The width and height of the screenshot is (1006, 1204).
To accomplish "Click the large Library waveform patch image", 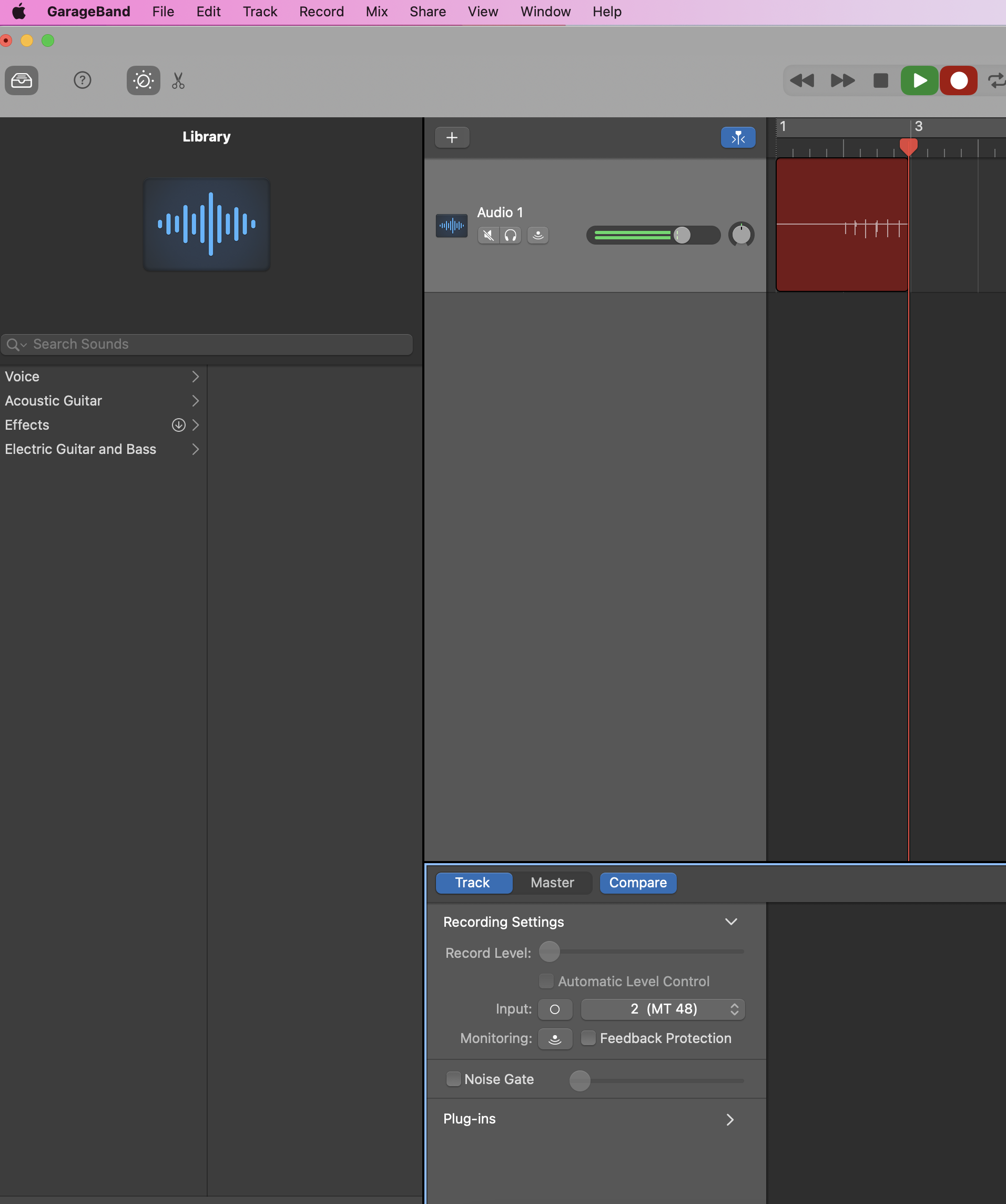I will [x=206, y=224].
